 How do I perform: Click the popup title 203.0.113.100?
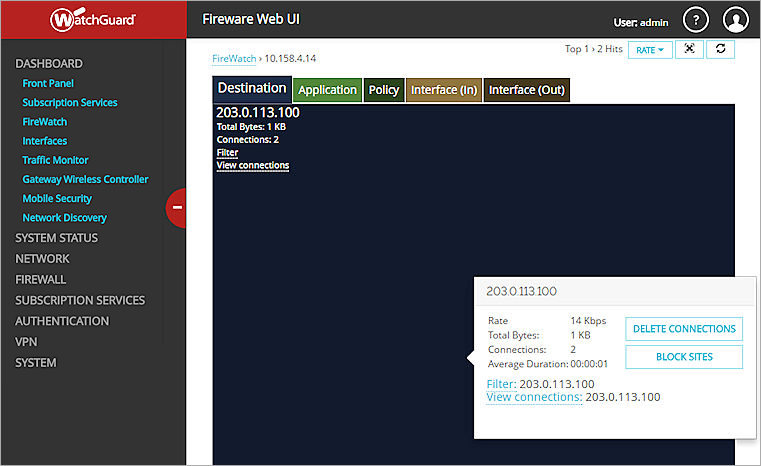coord(522,291)
